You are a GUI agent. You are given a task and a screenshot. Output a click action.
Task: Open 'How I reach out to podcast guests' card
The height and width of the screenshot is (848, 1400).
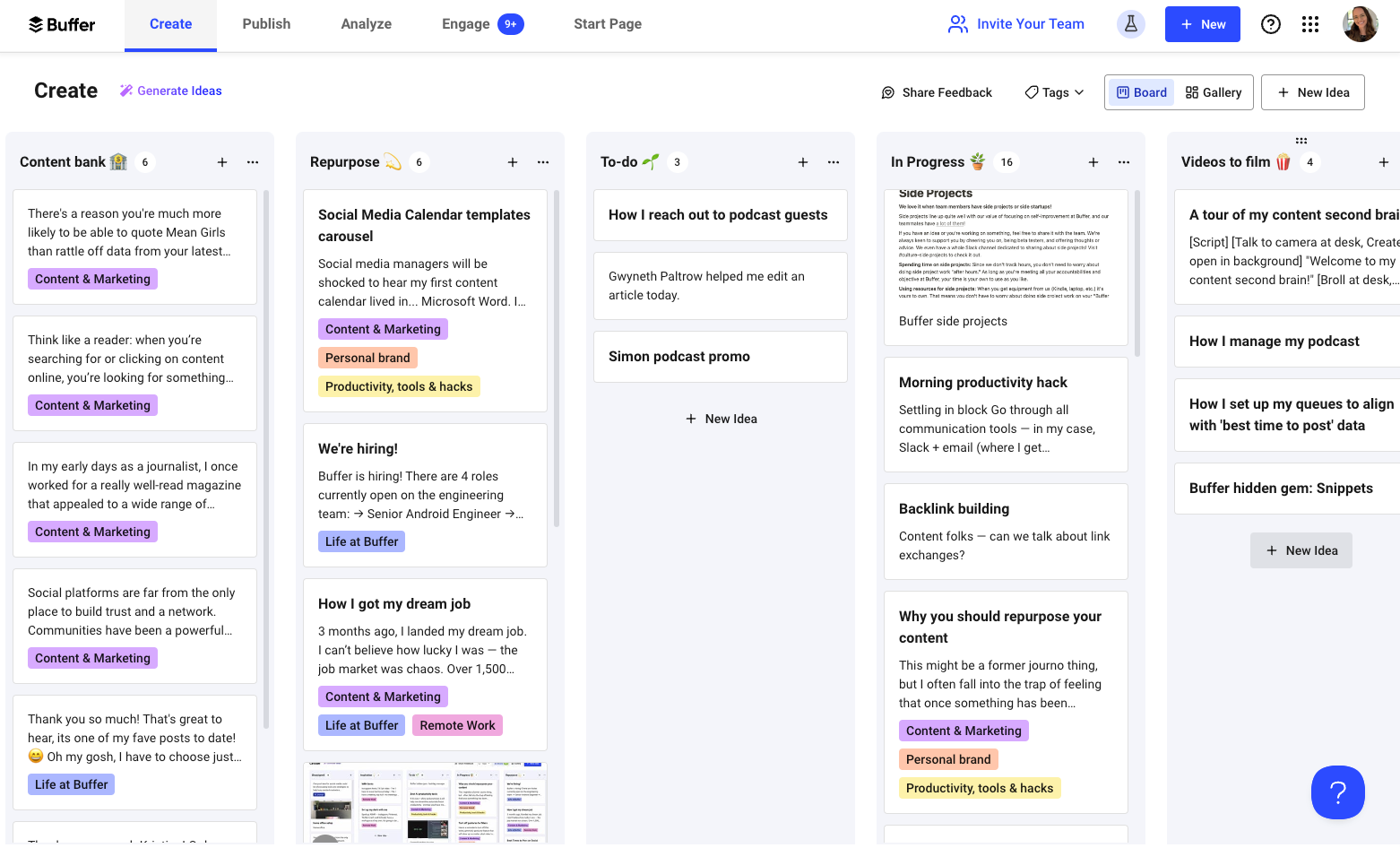click(721, 215)
